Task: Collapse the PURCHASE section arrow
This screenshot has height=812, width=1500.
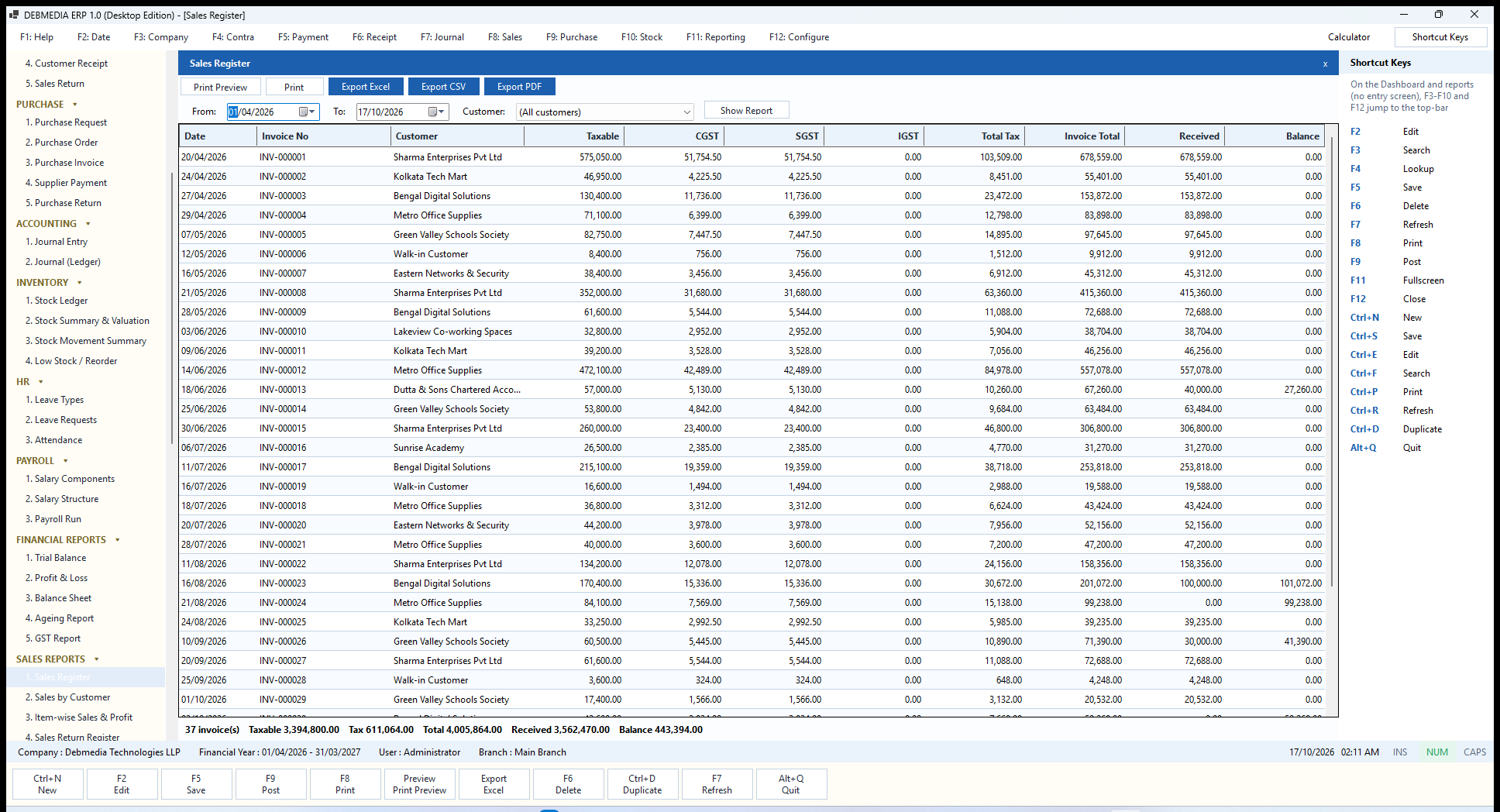Action: click(75, 104)
